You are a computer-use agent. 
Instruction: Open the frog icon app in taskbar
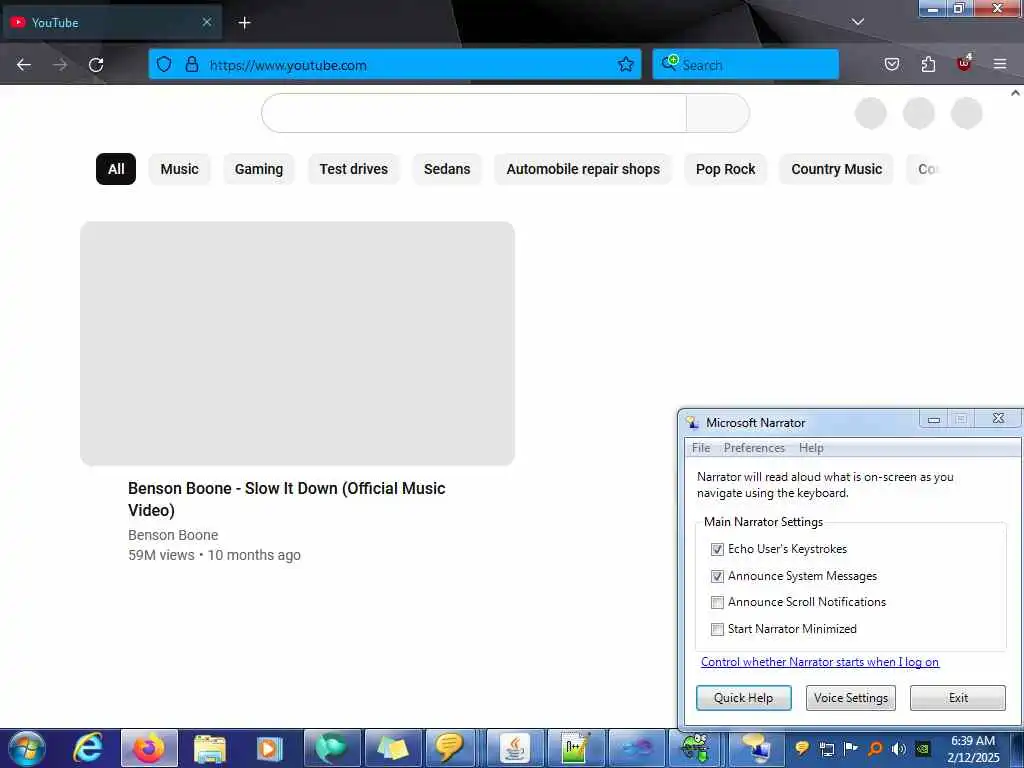click(x=696, y=748)
